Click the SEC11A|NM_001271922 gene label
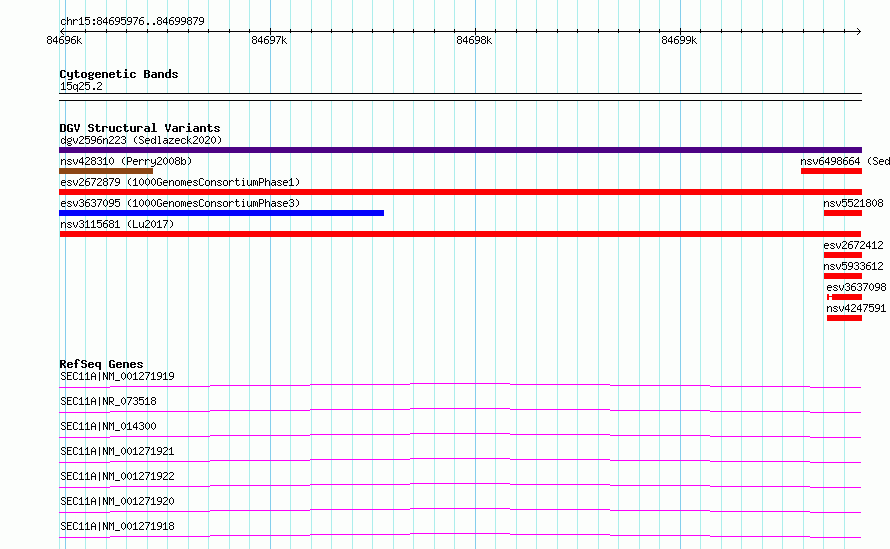 pyautogui.click(x=117, y=476)
